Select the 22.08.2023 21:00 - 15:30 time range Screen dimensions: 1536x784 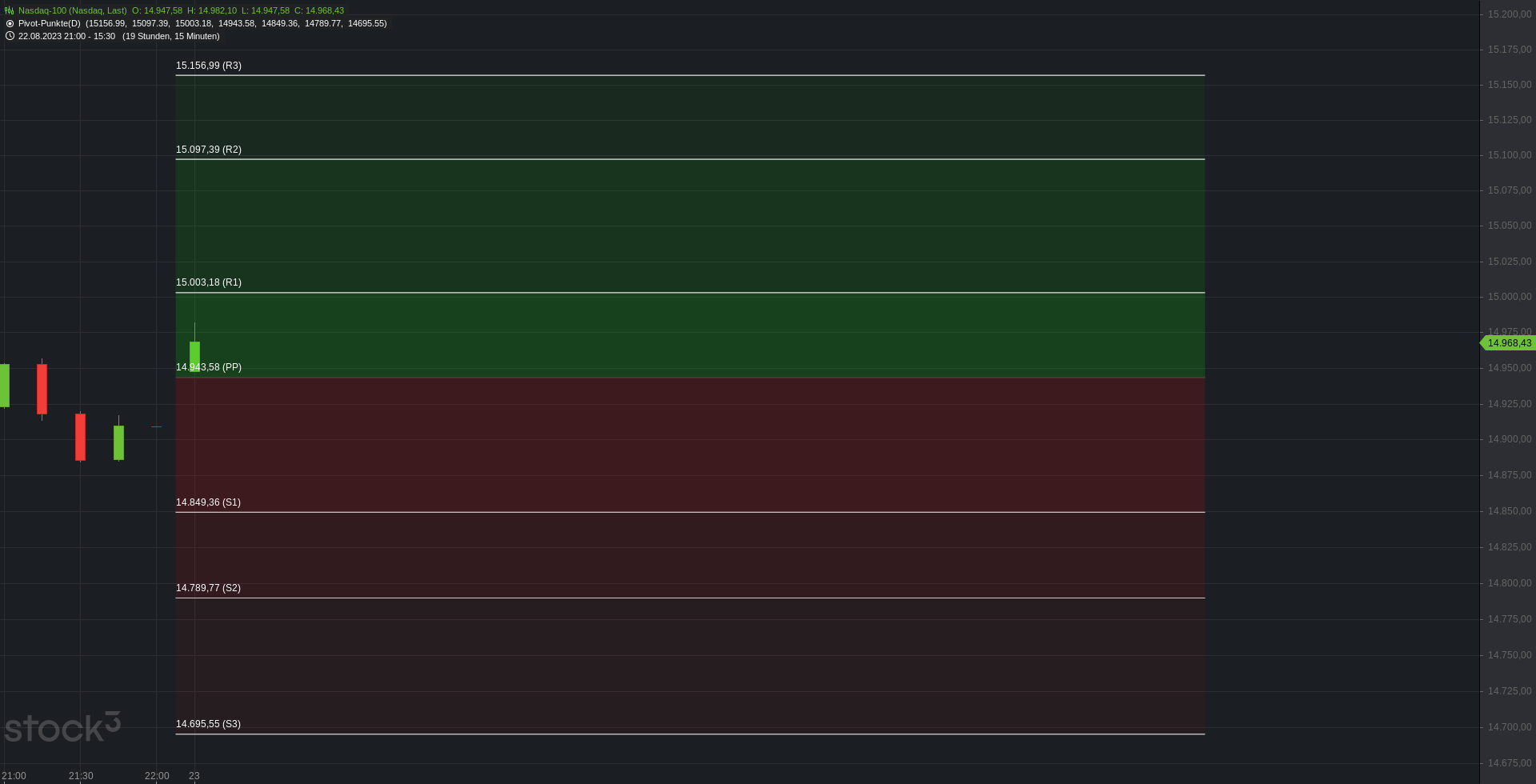coord(66,36)
